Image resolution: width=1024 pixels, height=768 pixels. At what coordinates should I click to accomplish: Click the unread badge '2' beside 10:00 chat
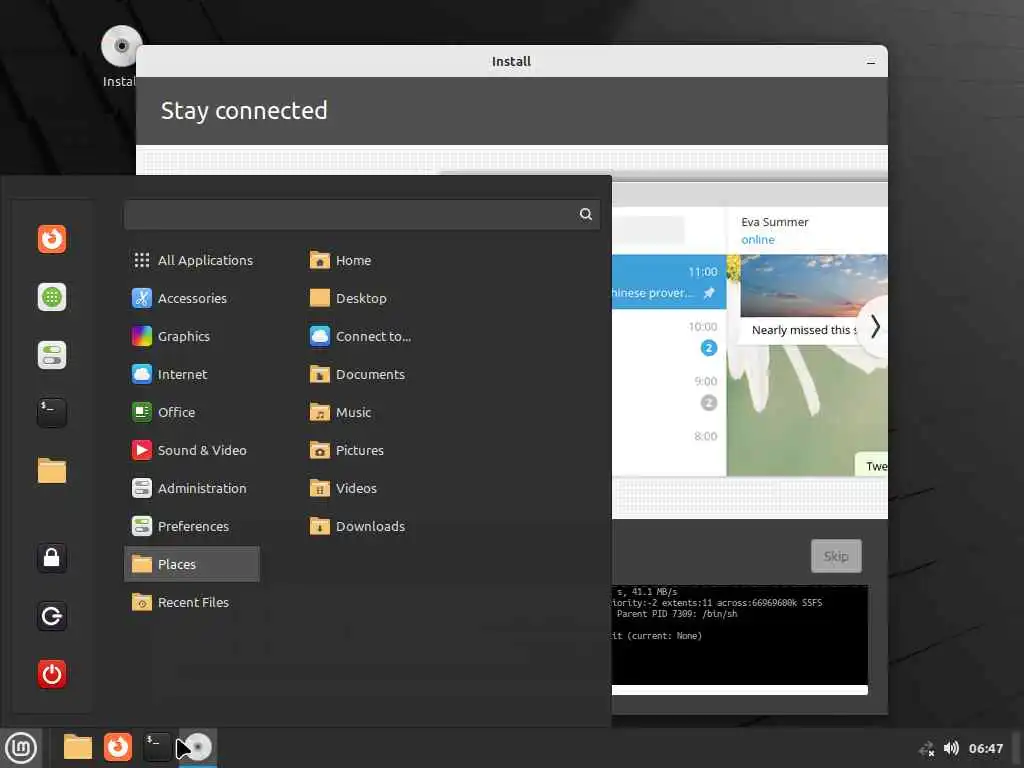(x=709, y=348)
